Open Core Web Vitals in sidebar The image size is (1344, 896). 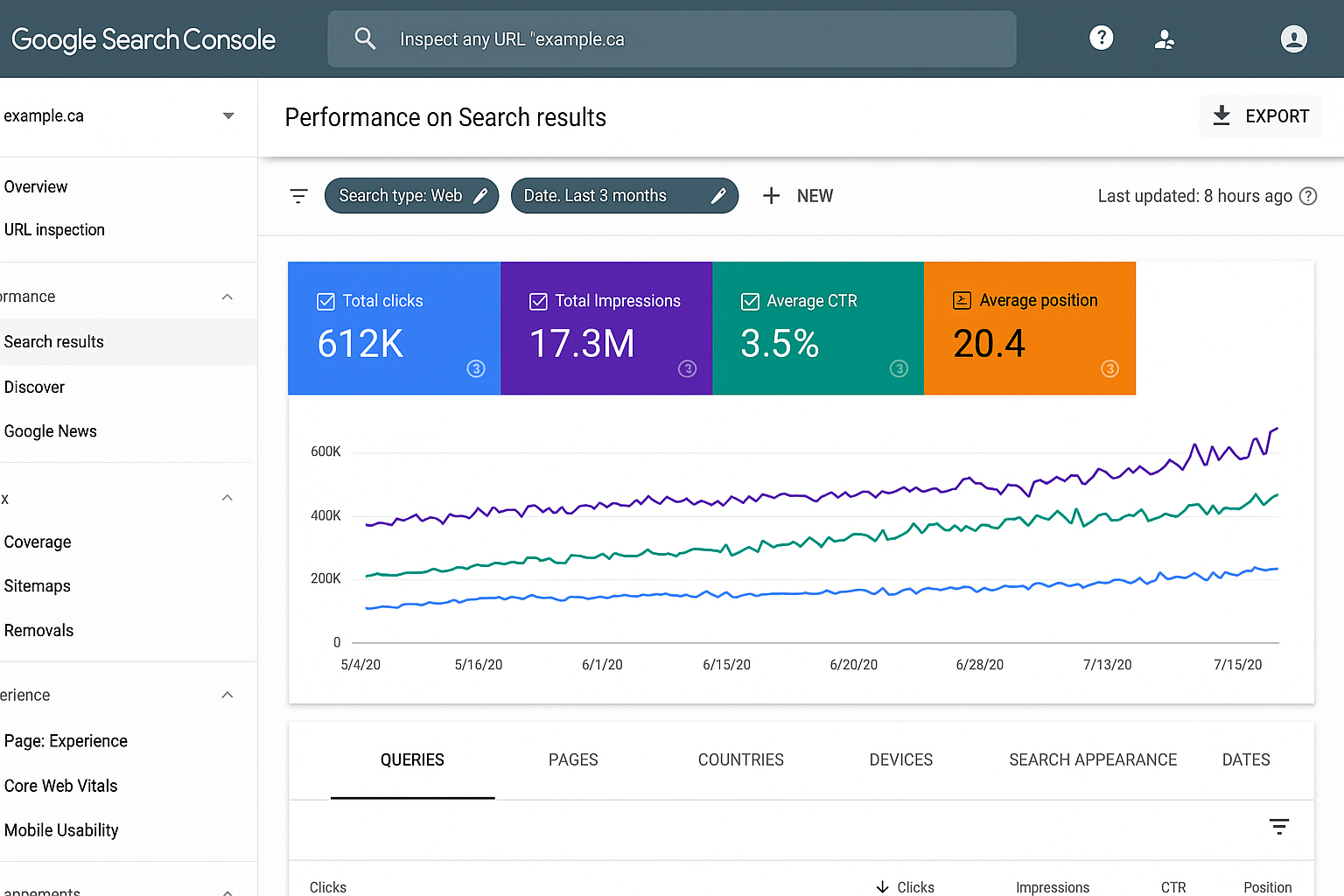click(x=61, y=786)
